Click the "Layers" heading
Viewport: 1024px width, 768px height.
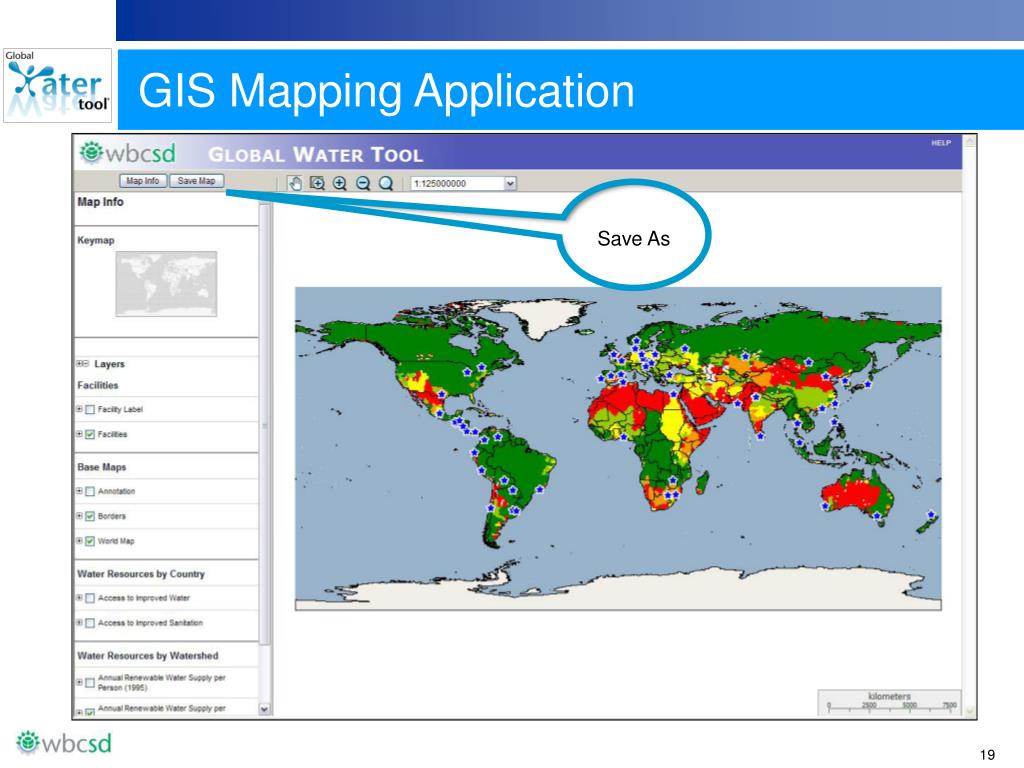[x=109, y=364]
